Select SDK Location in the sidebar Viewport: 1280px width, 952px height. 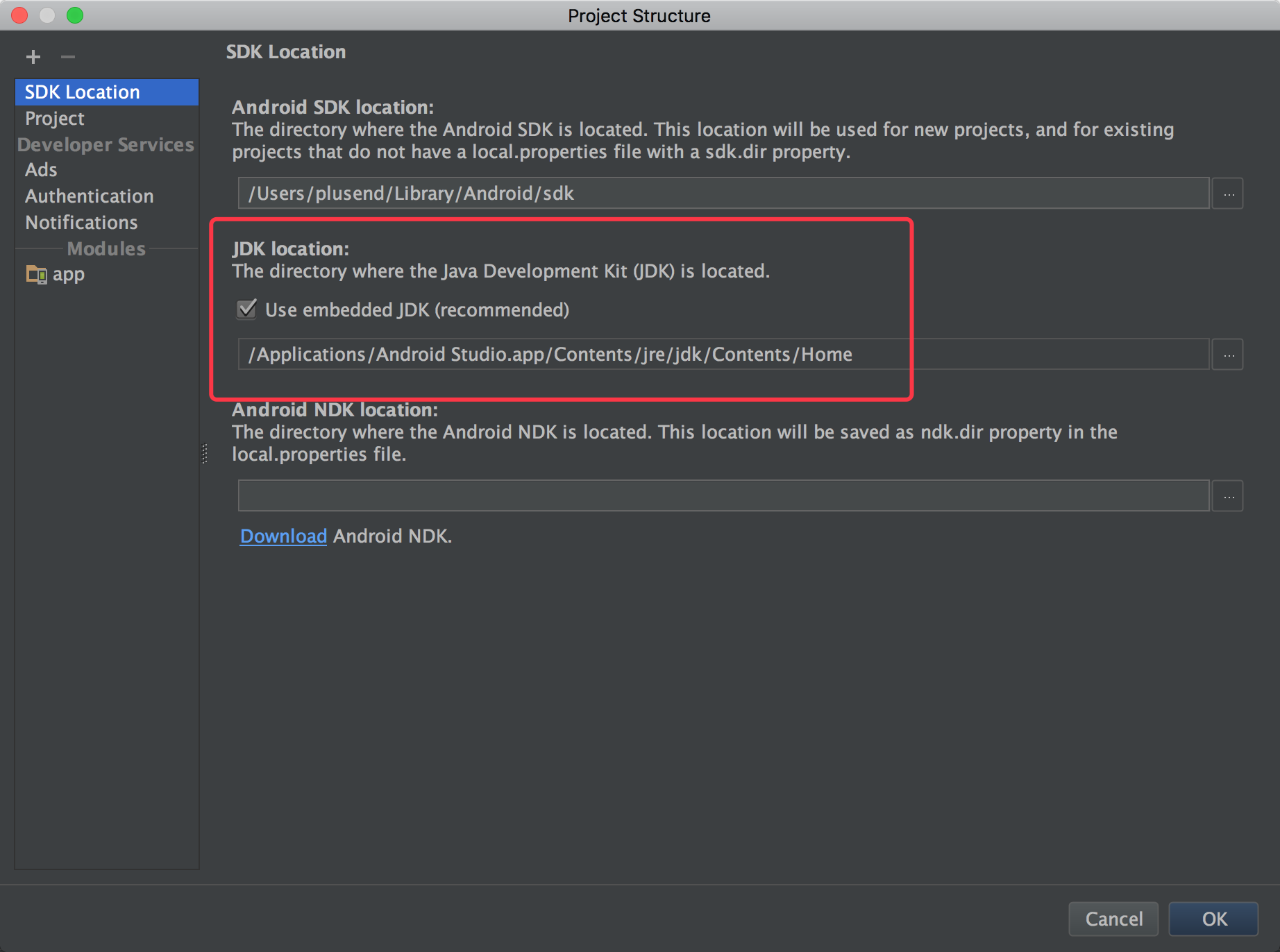coord(81,92)
